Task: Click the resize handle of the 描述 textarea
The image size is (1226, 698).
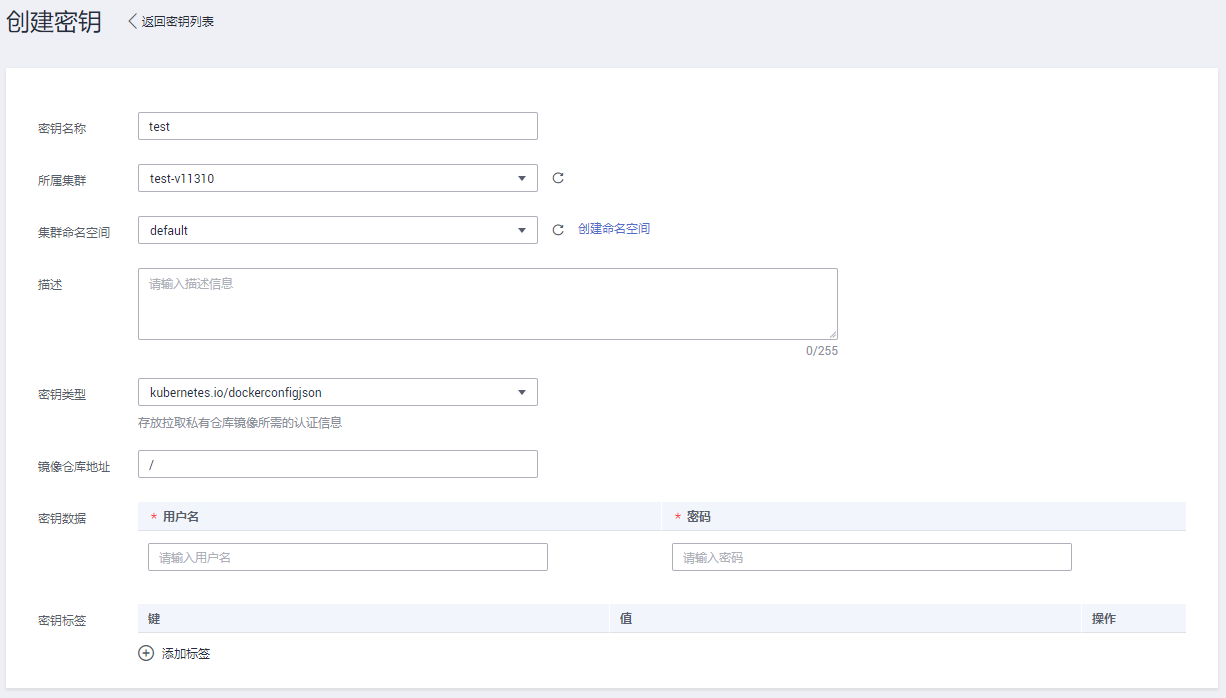Action: click(832, 334)
